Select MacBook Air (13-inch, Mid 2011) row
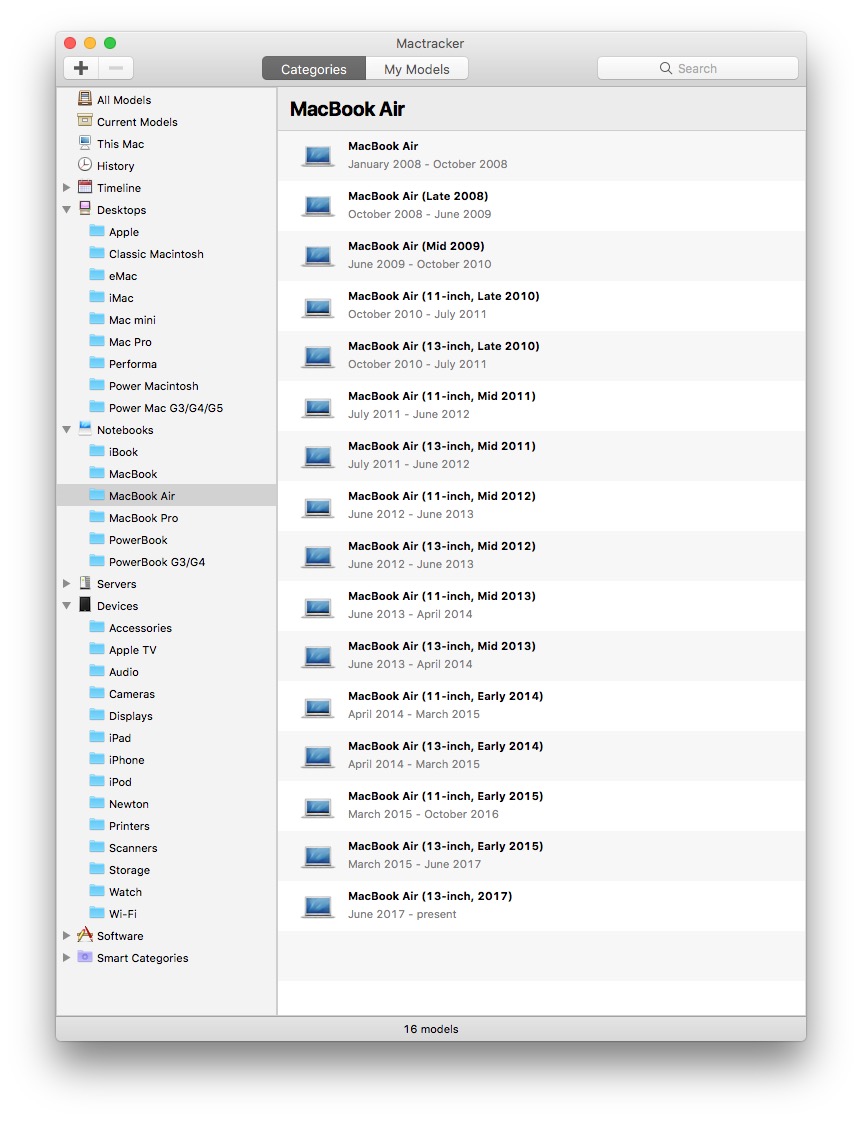Screen dimensions: 862x1121 pos(541,455)
